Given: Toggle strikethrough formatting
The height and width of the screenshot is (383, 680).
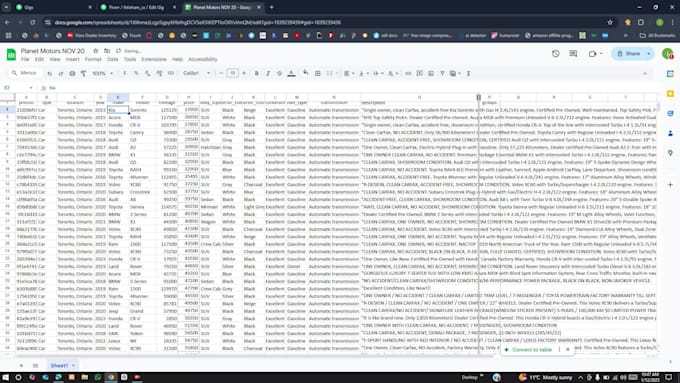Looking at the screenshot, I should pyautogui.click(x=279, y=73).
